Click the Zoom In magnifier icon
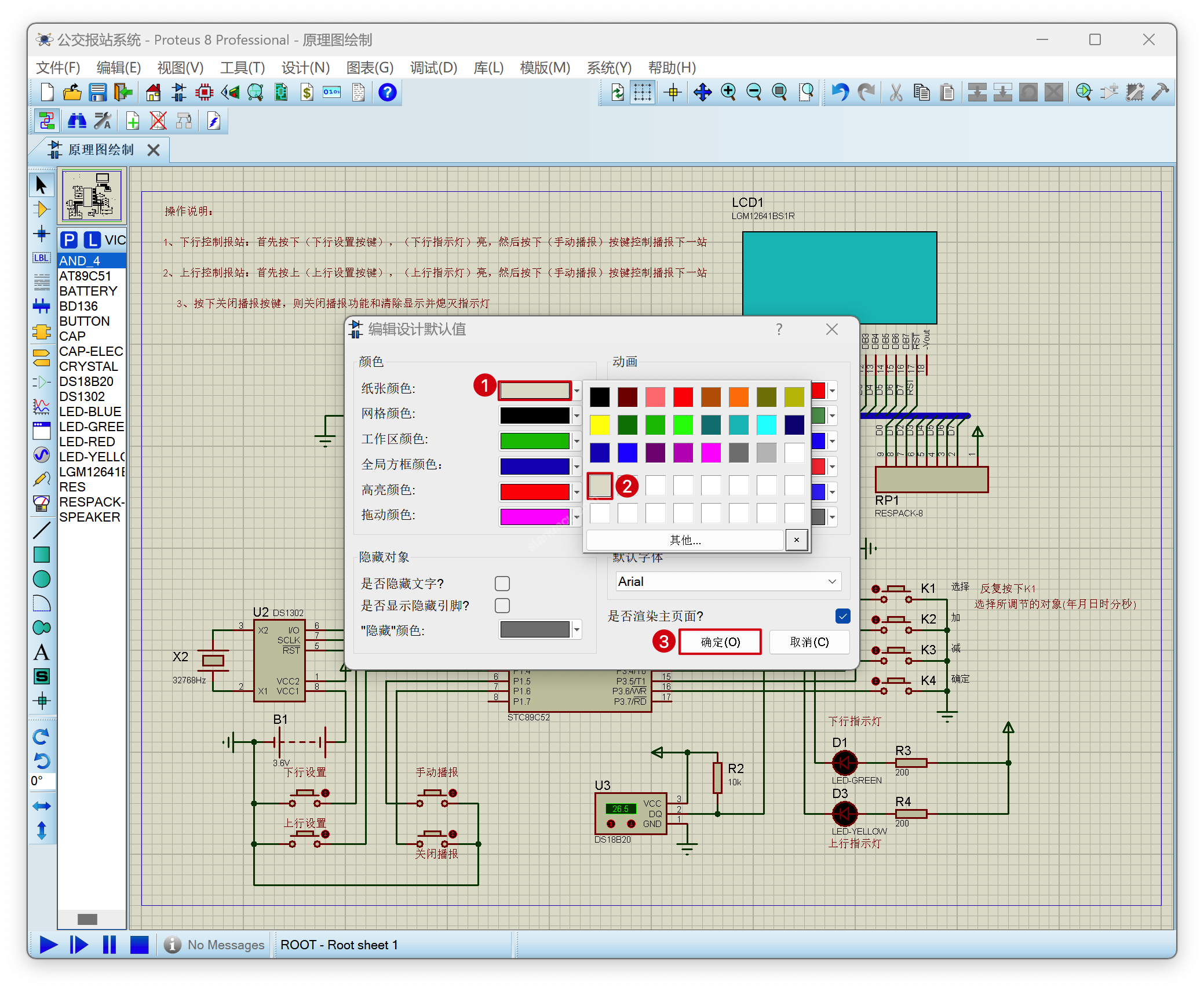This screenshot has width=1204, height=991. click(728, 92)
